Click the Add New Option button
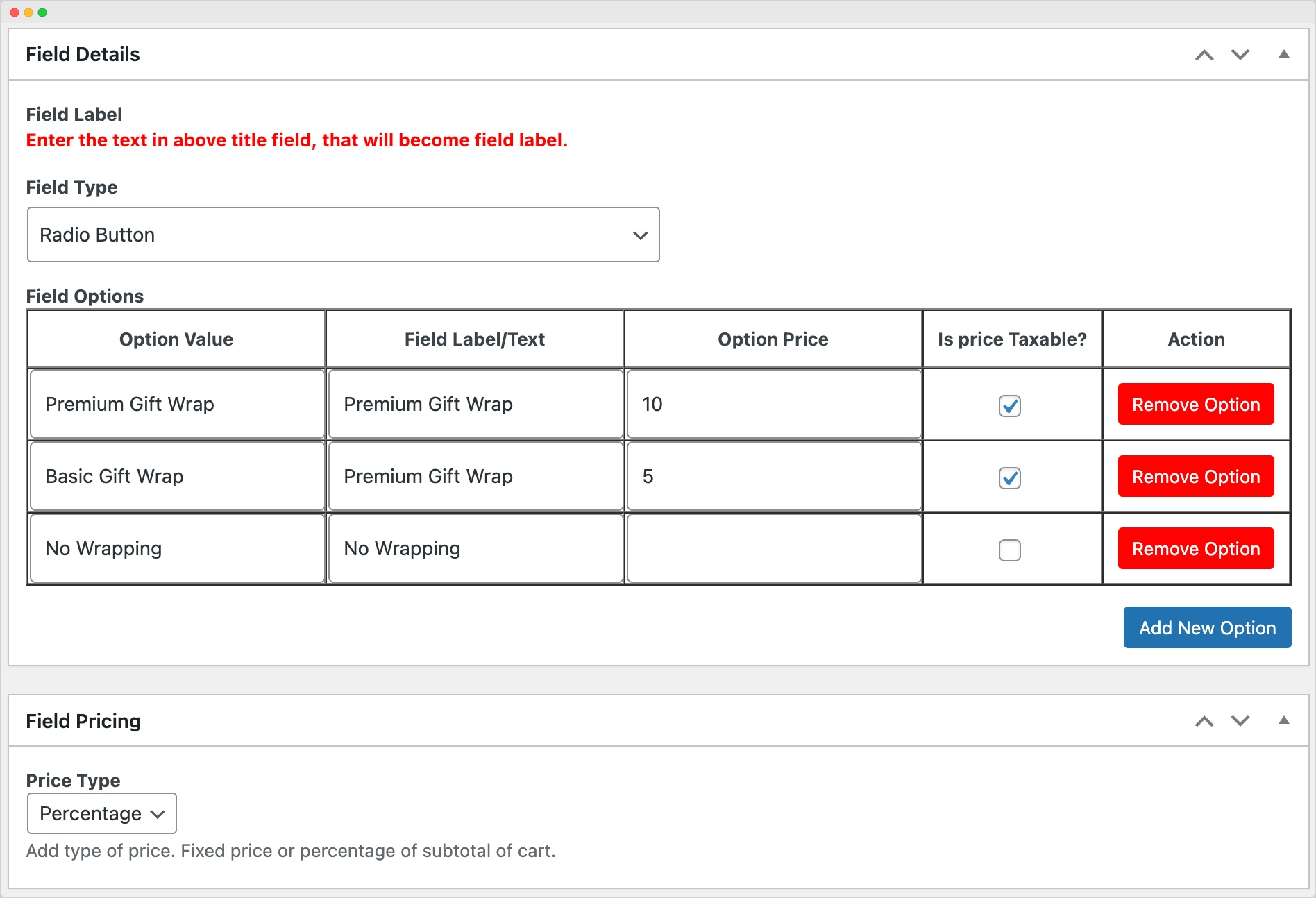 [1207, 627]
